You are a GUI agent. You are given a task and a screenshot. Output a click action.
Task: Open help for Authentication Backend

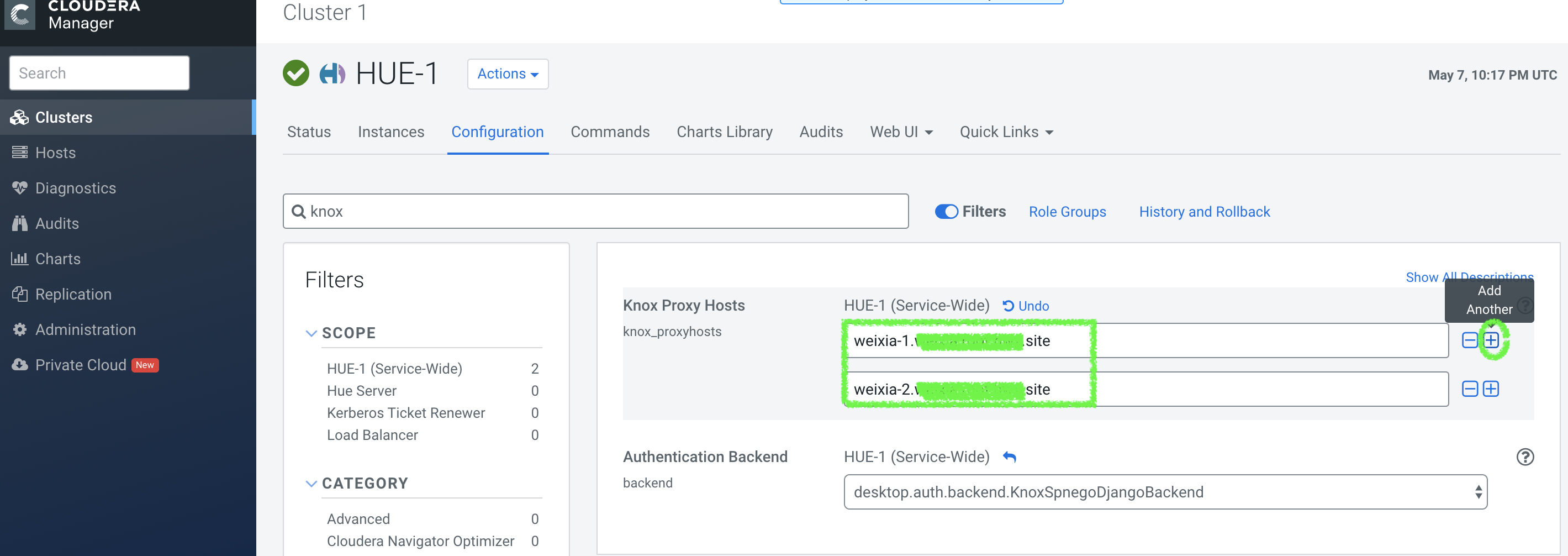(1525, 457)
